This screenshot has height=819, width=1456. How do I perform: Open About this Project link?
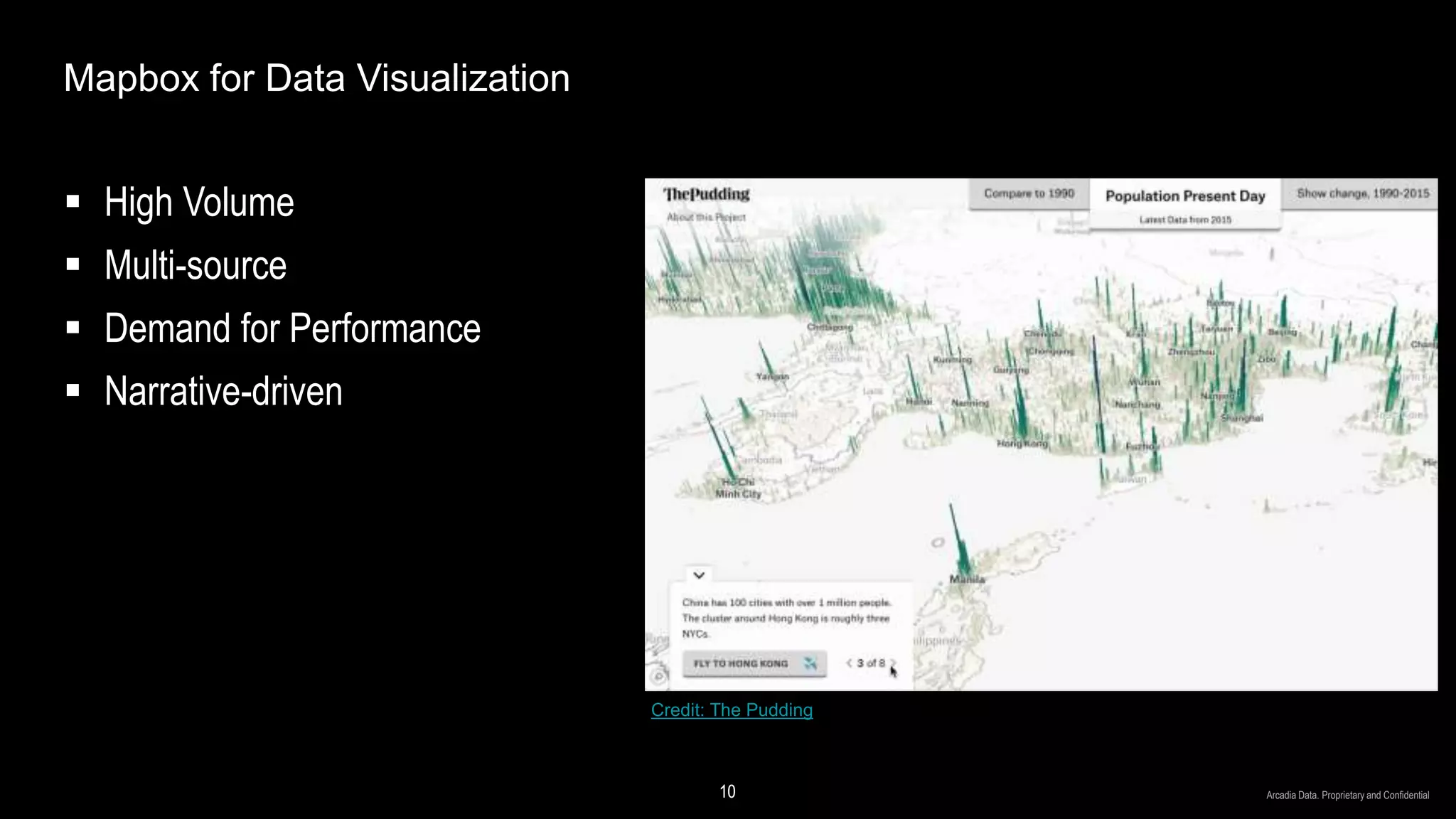click(706, 218)
